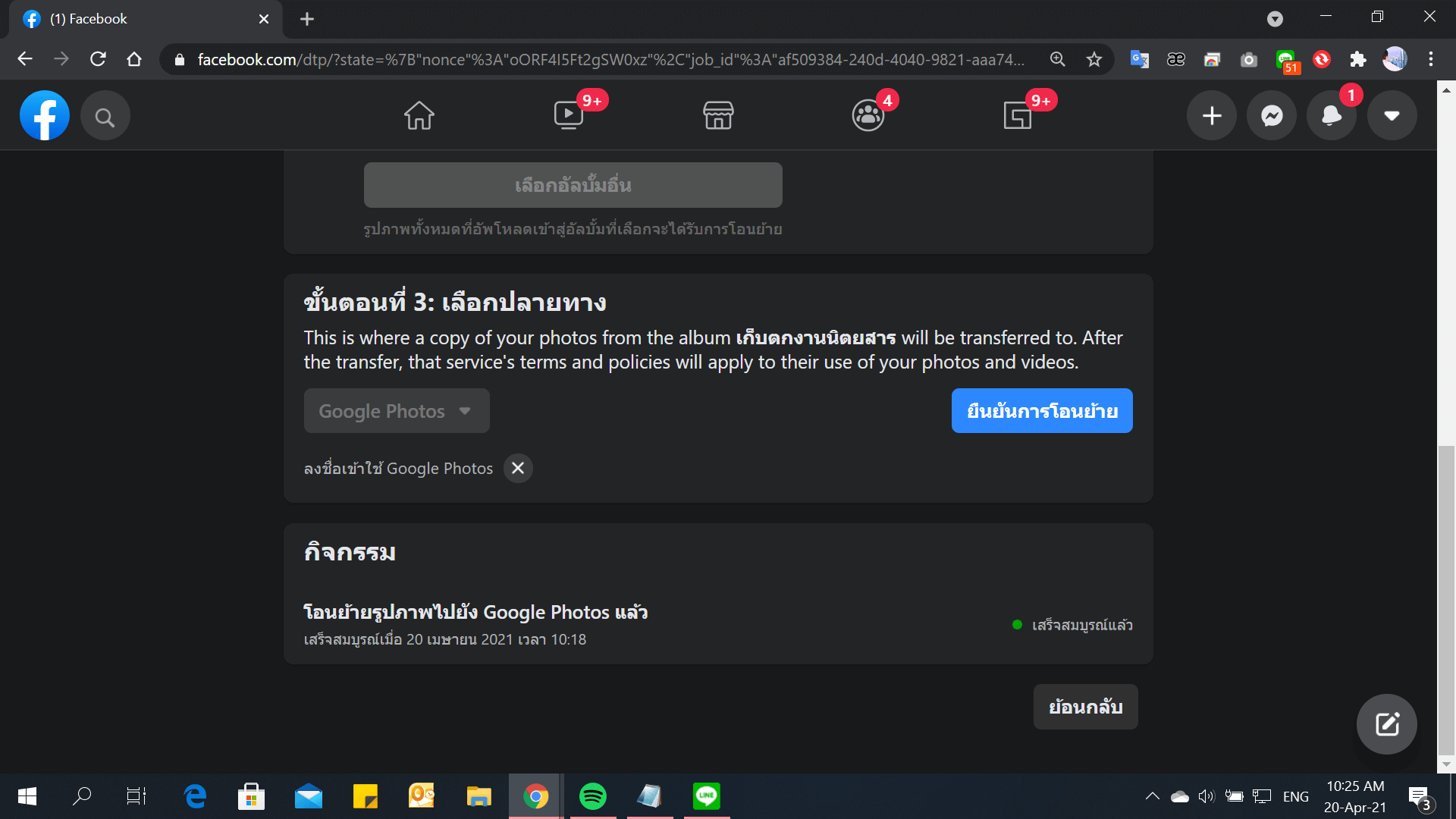Image resolution: width=1456 pixels, height=819 pixels.
Task: Click the ย้อนกลับ back button
Action: [x=1085, y=707]
